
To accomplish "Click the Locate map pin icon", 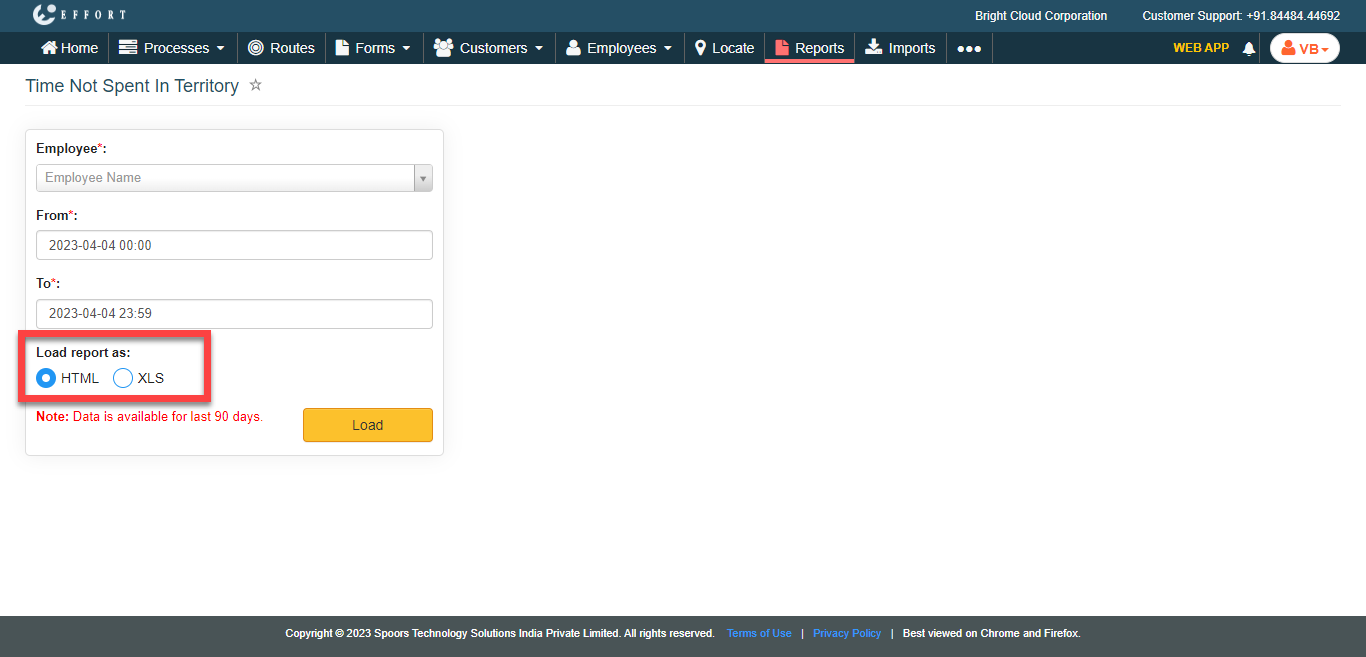I will (x=701, y=48).
